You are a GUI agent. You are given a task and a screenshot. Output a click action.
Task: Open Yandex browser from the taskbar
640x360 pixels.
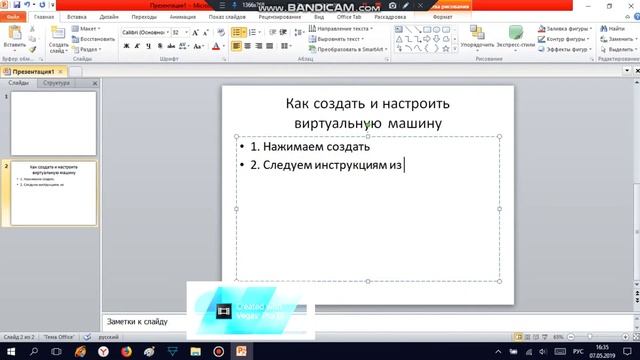103,351
